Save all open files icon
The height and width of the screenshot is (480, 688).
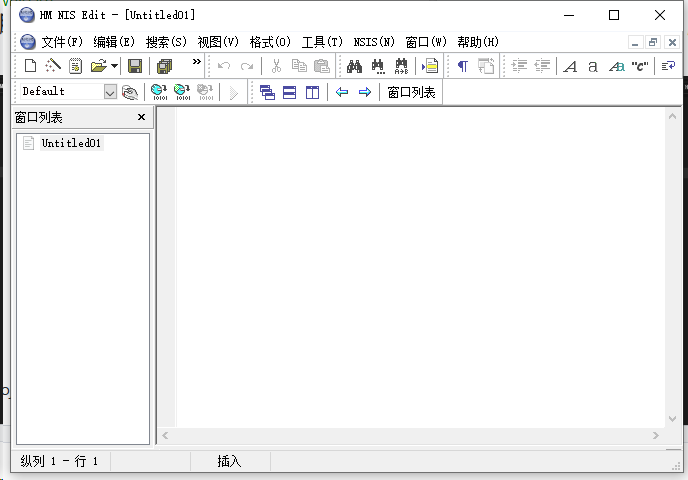tap(165, 66)
